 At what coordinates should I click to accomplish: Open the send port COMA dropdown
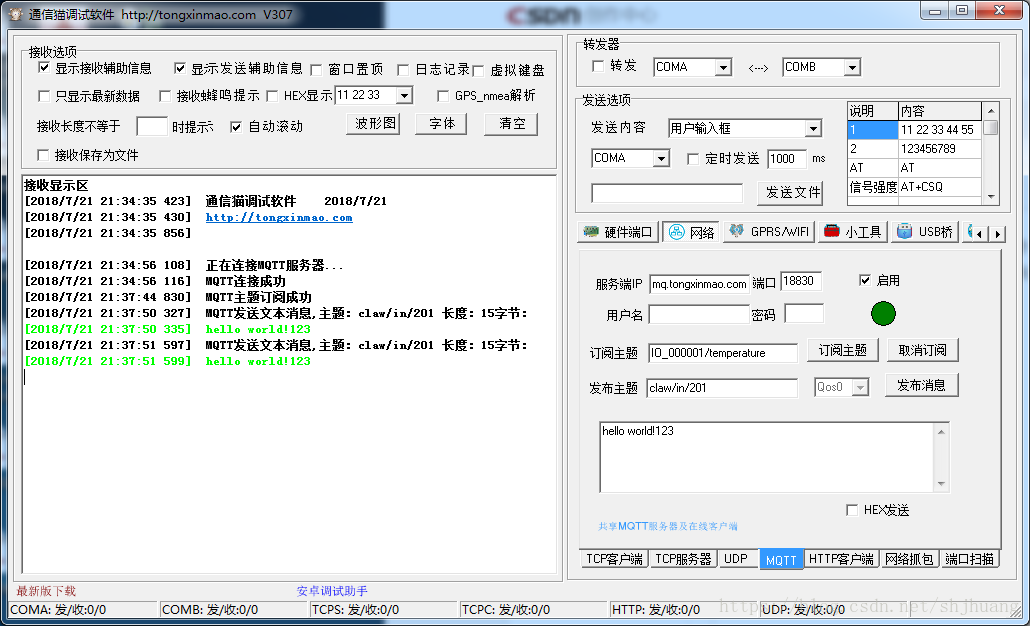tap(661, 159)
